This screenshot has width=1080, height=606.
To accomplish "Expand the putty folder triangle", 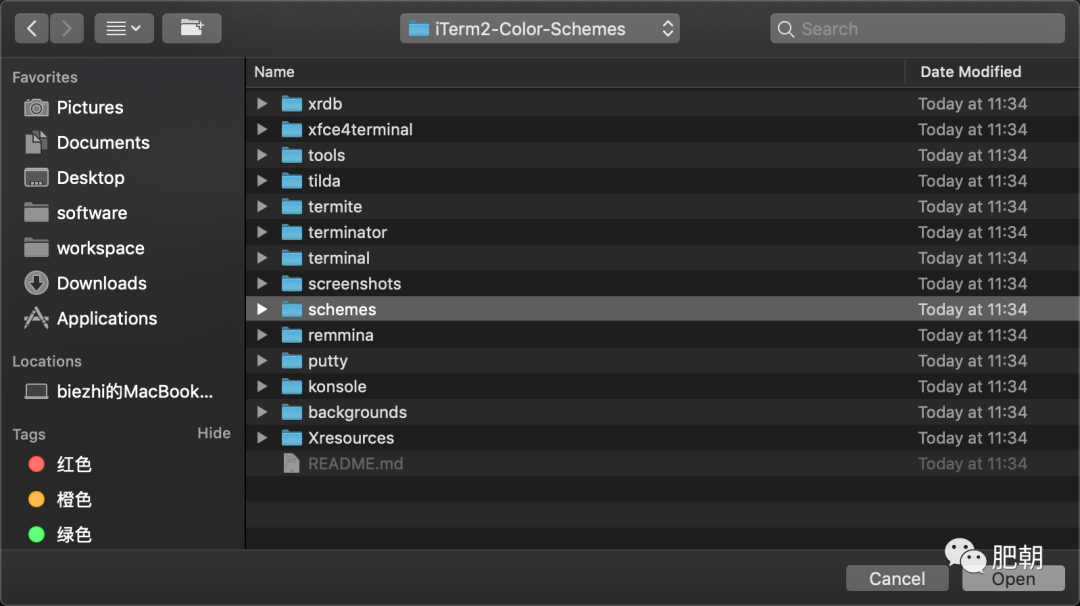I will pyautogui.click(x=262, y=361).
